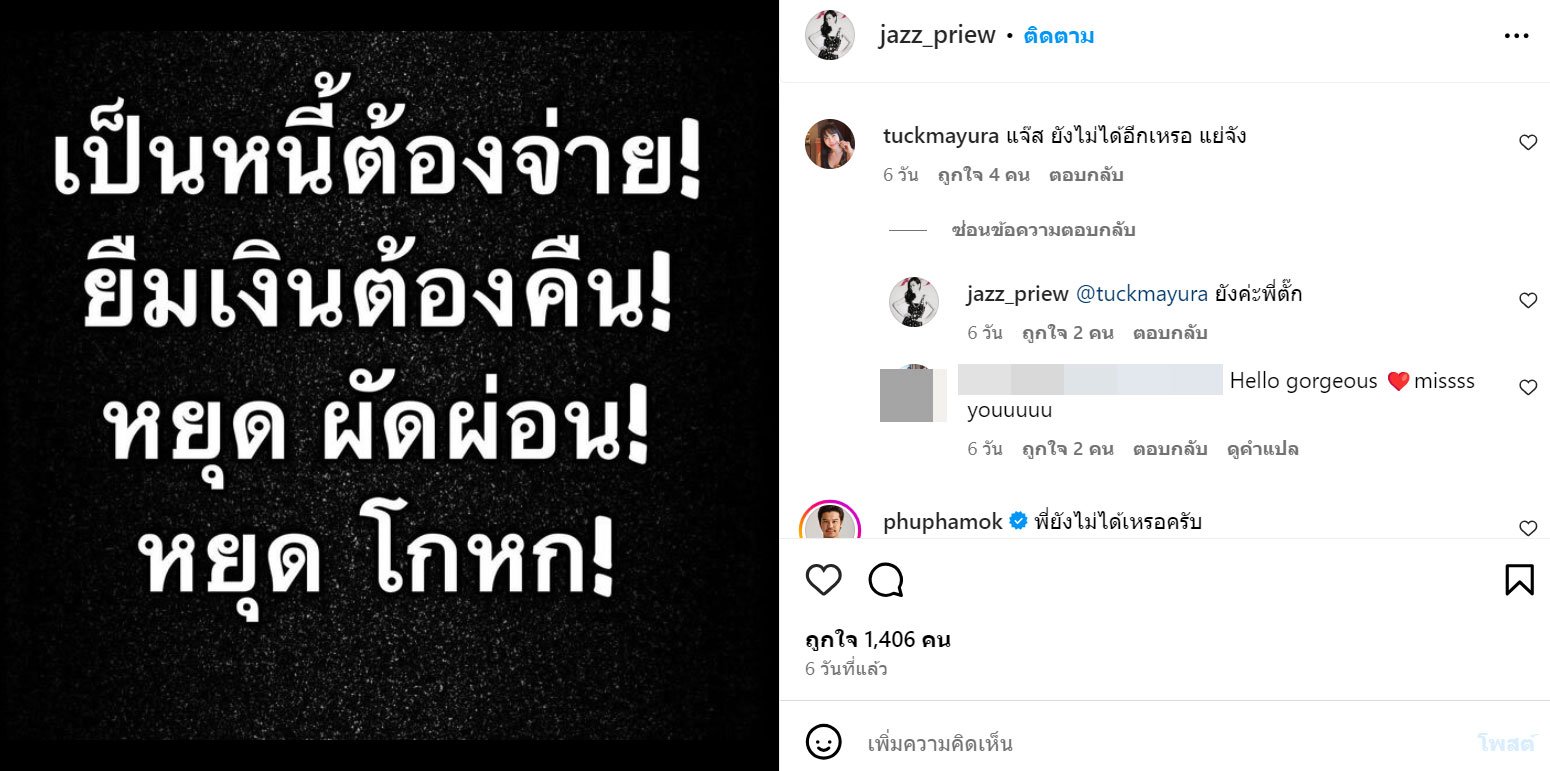Open the emoji picker smiley icon
The width and height of the screenshot is (1550, 771).
(822, 742)
